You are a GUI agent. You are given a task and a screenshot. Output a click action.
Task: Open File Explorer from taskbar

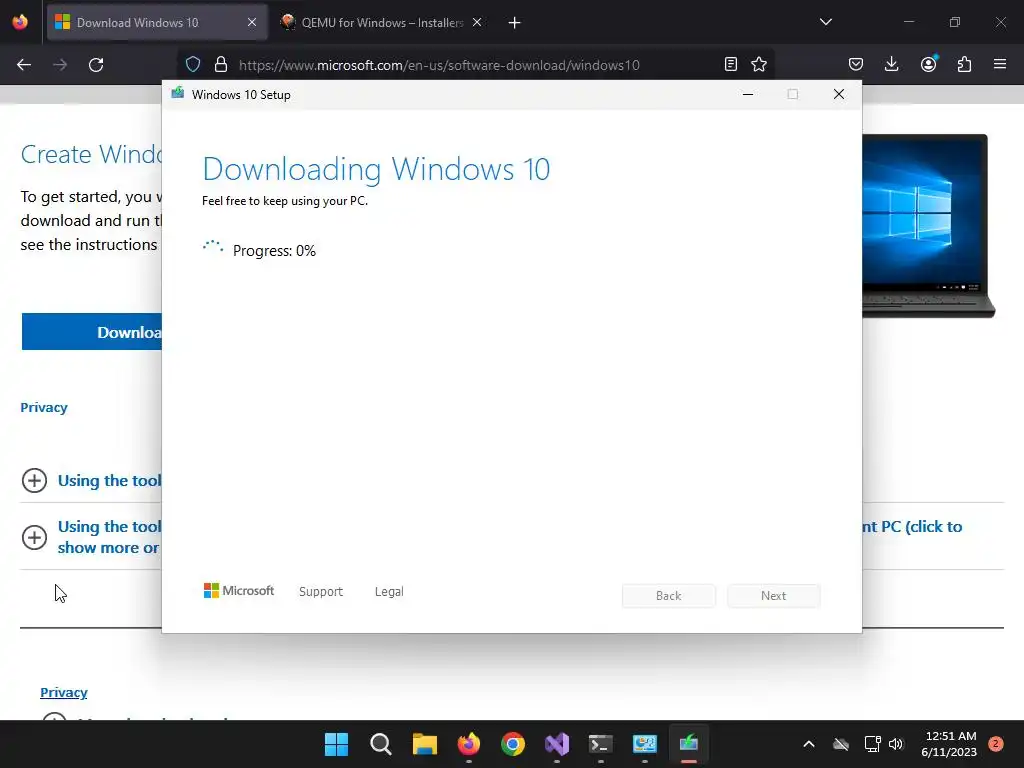click(424, 744)
